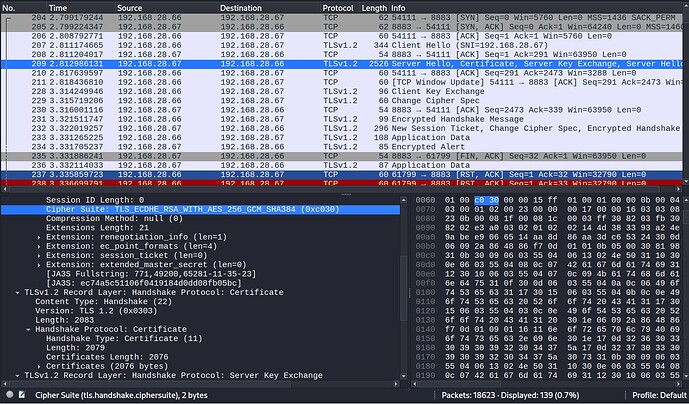Select packet 234 Encrypted Alert

[342, 147]
